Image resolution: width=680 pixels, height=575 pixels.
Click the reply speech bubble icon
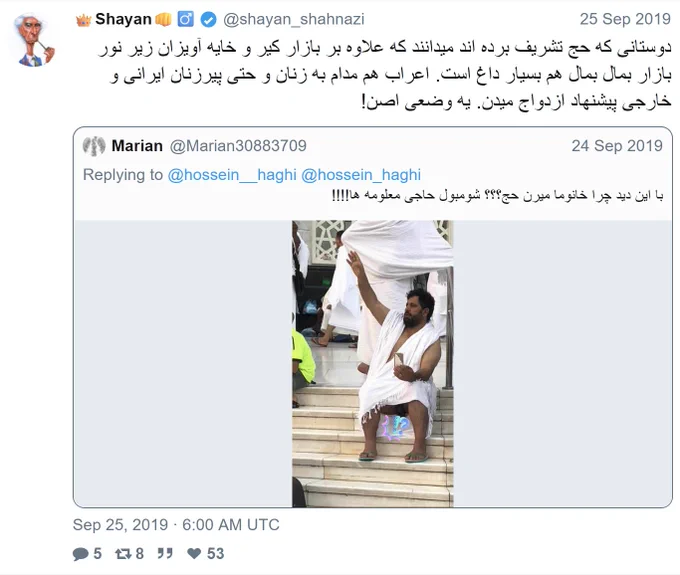80,554
